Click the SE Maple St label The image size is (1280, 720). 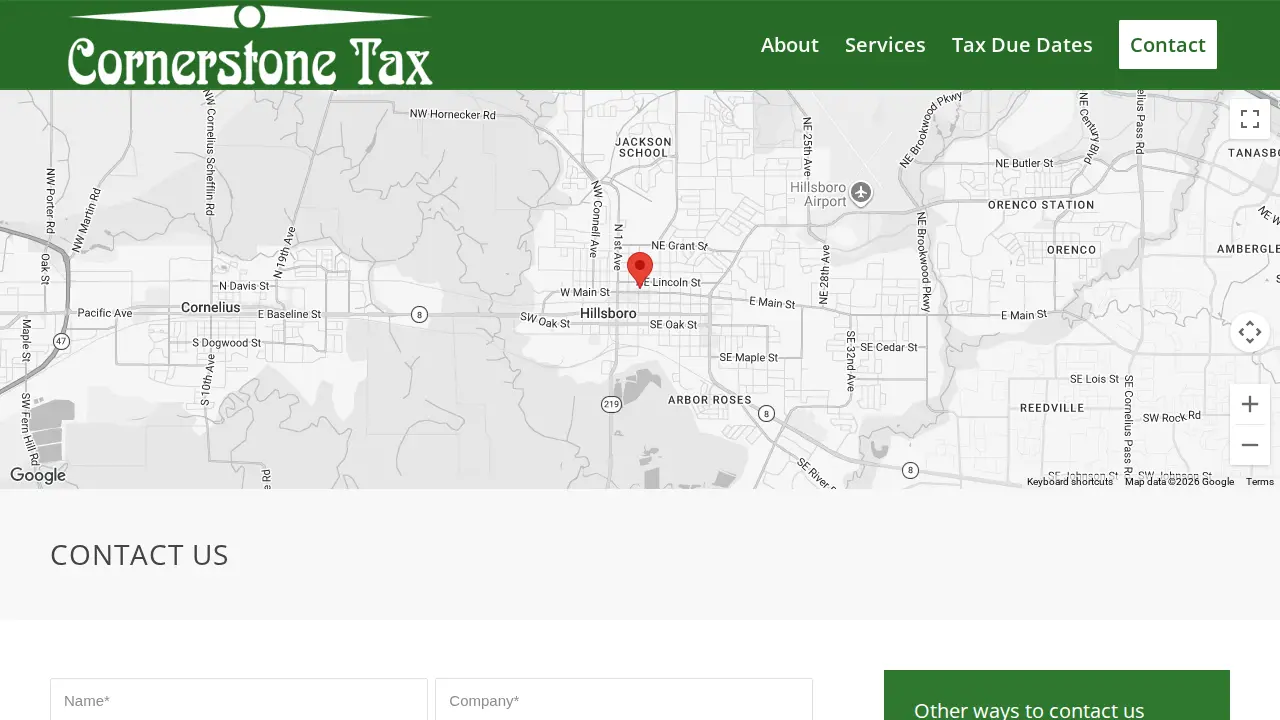pyautogui.click(x=749, y=358)
